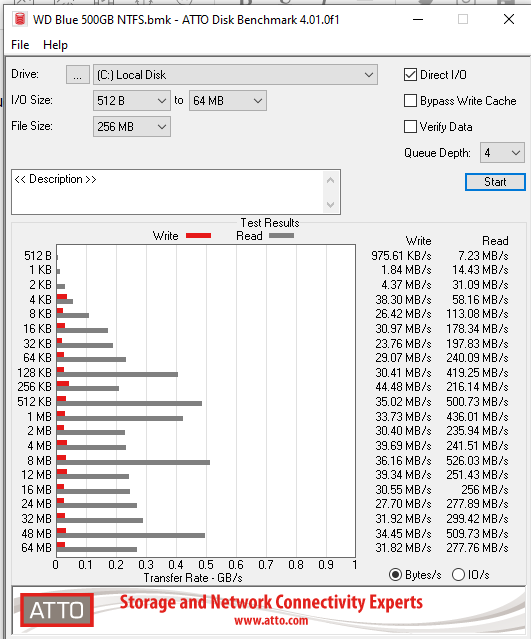Click the gray Read legend swatch
The image size is (531, 639).
[x=281, y=236]
